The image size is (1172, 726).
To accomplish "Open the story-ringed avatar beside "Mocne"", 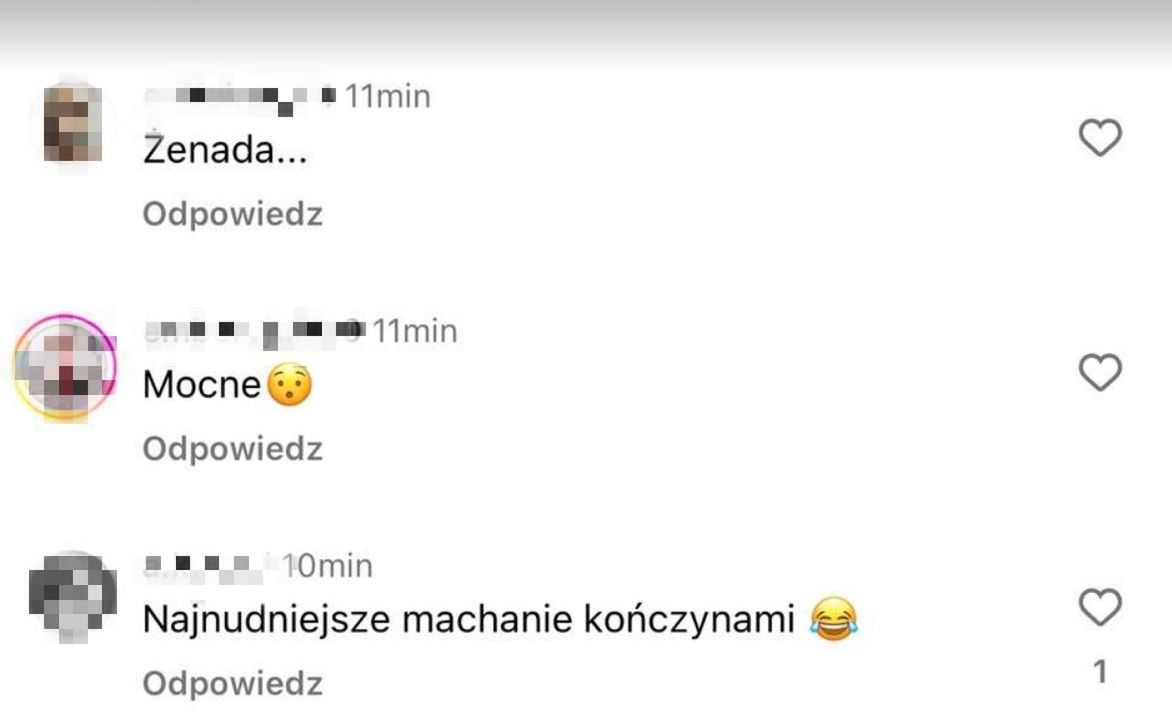I will tap(66, 366).
